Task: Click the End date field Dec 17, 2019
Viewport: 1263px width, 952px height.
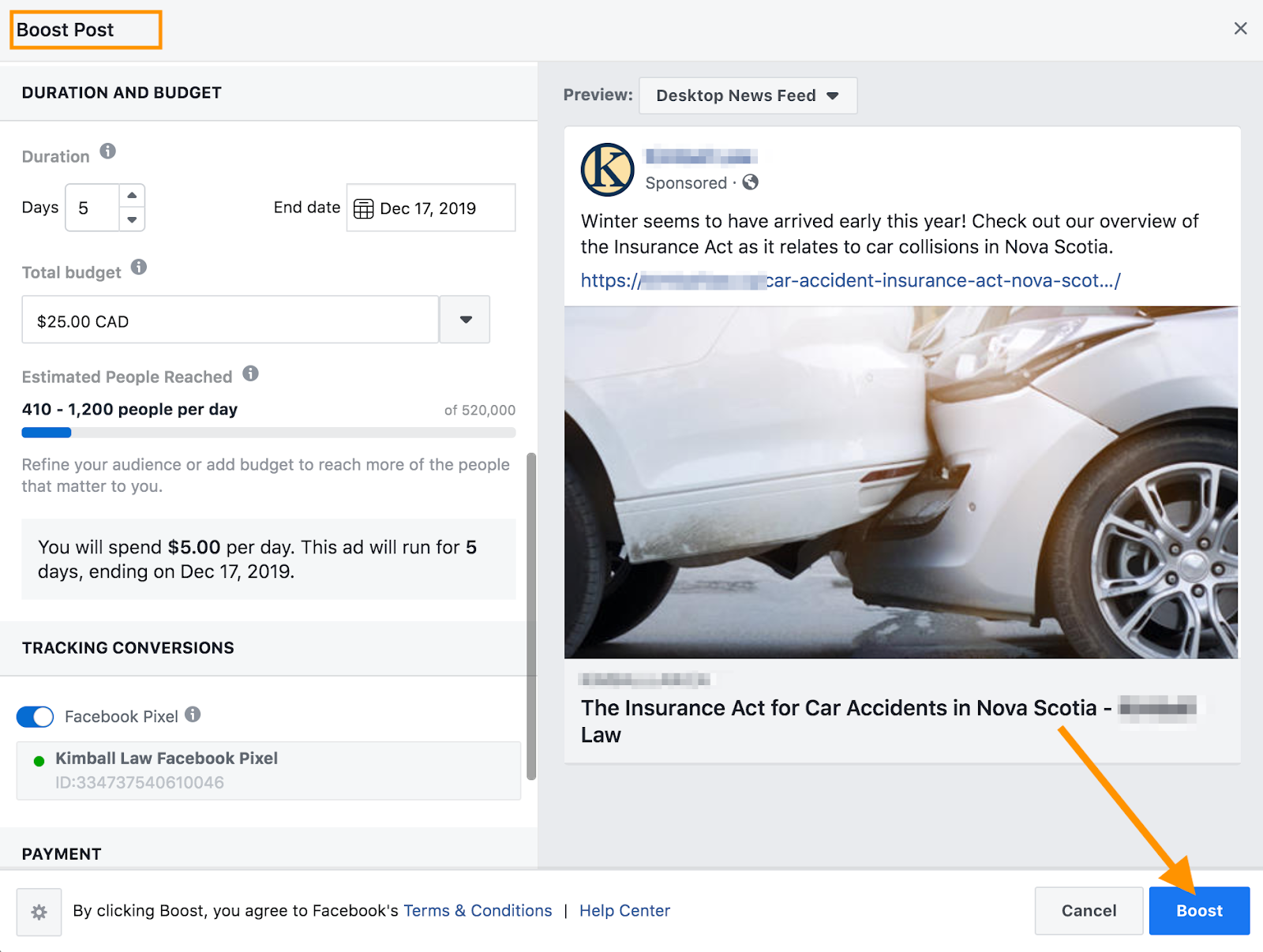Action: coord(431,208)
